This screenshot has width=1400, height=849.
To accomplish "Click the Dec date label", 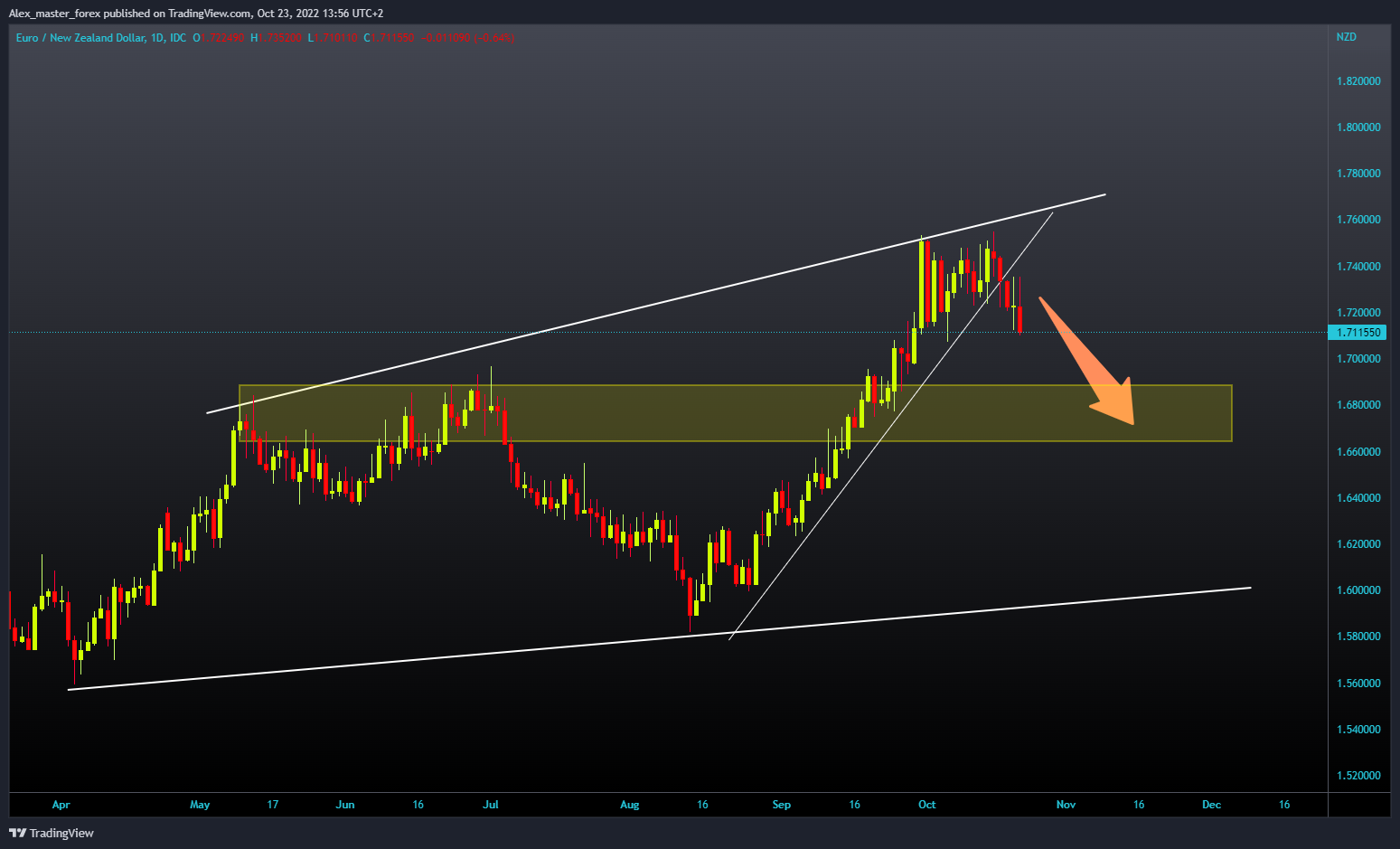I will (x=1212, y=805).
